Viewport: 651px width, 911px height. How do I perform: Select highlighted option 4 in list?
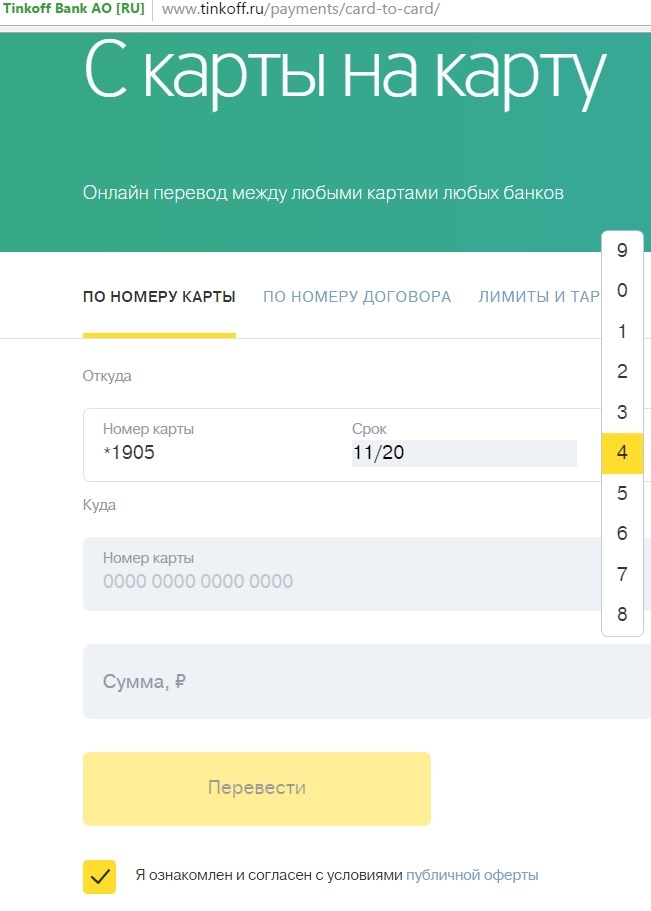[622, 453]
